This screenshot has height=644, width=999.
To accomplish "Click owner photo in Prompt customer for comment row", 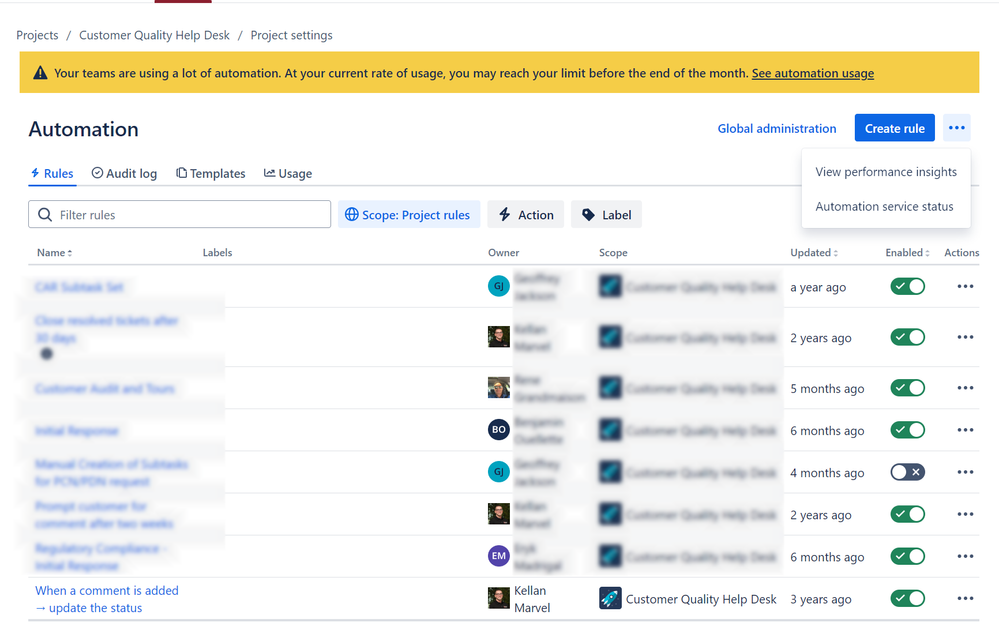I will click(x=499, y=513).
